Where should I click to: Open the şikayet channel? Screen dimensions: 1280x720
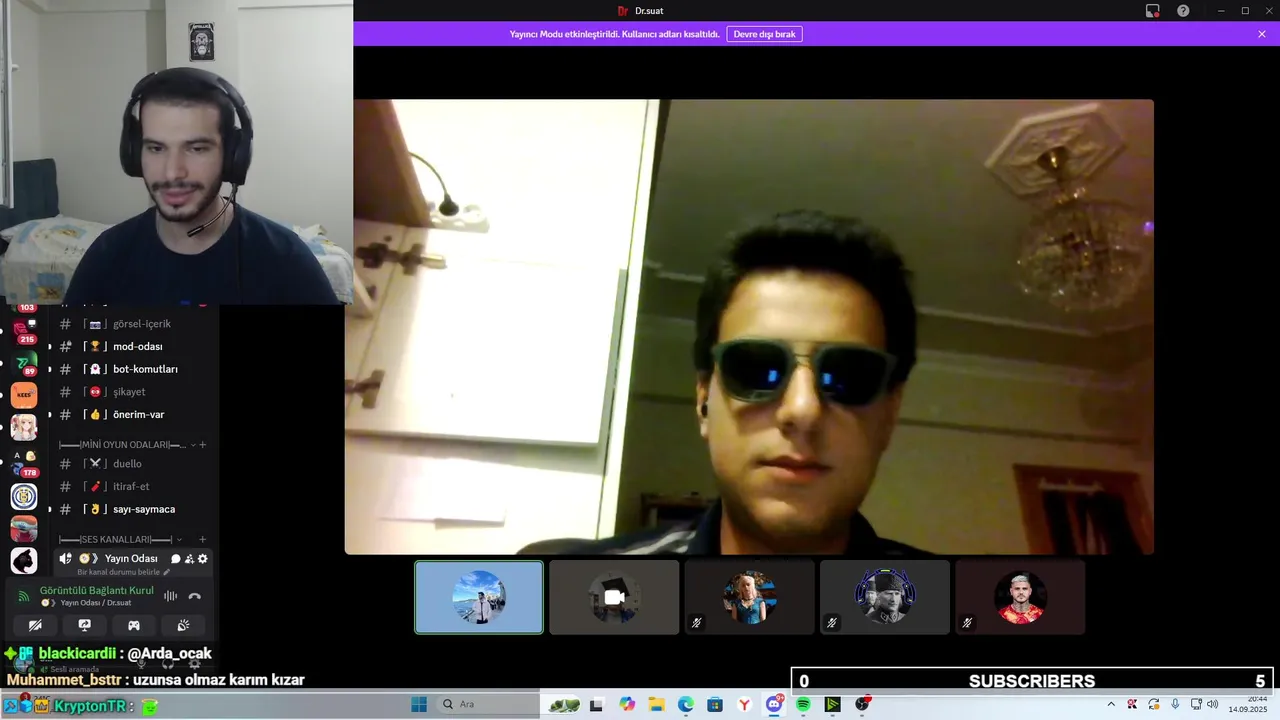[130, 392]
